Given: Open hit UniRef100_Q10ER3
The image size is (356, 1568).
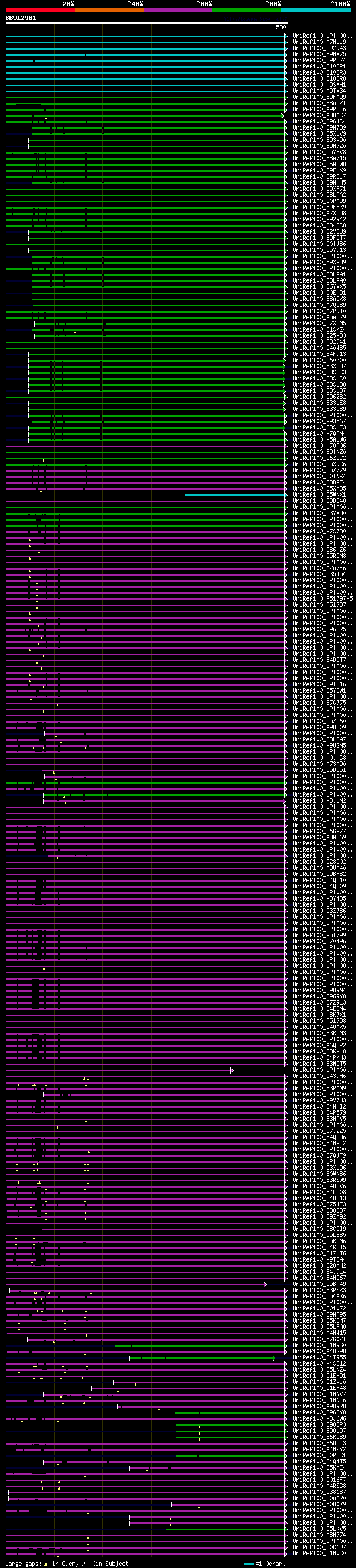Looking at the screenshot, I should 319,72.
